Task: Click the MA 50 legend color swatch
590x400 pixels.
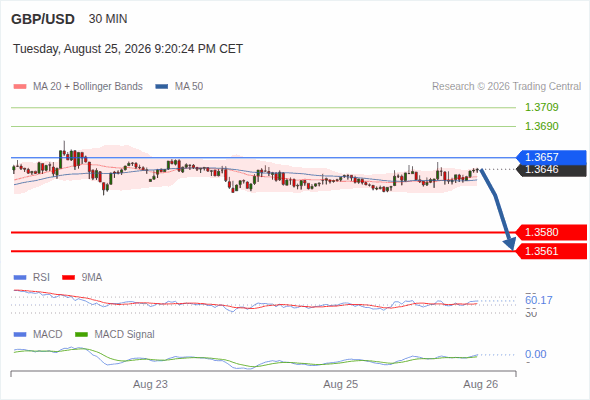Action: click(162, 87)
